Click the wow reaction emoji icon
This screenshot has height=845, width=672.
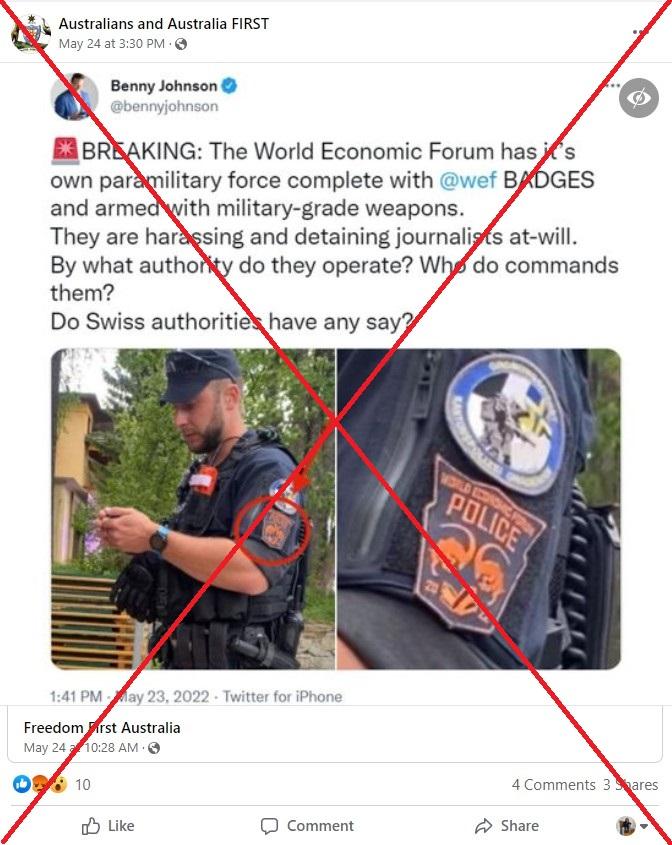tap(59, 784)
